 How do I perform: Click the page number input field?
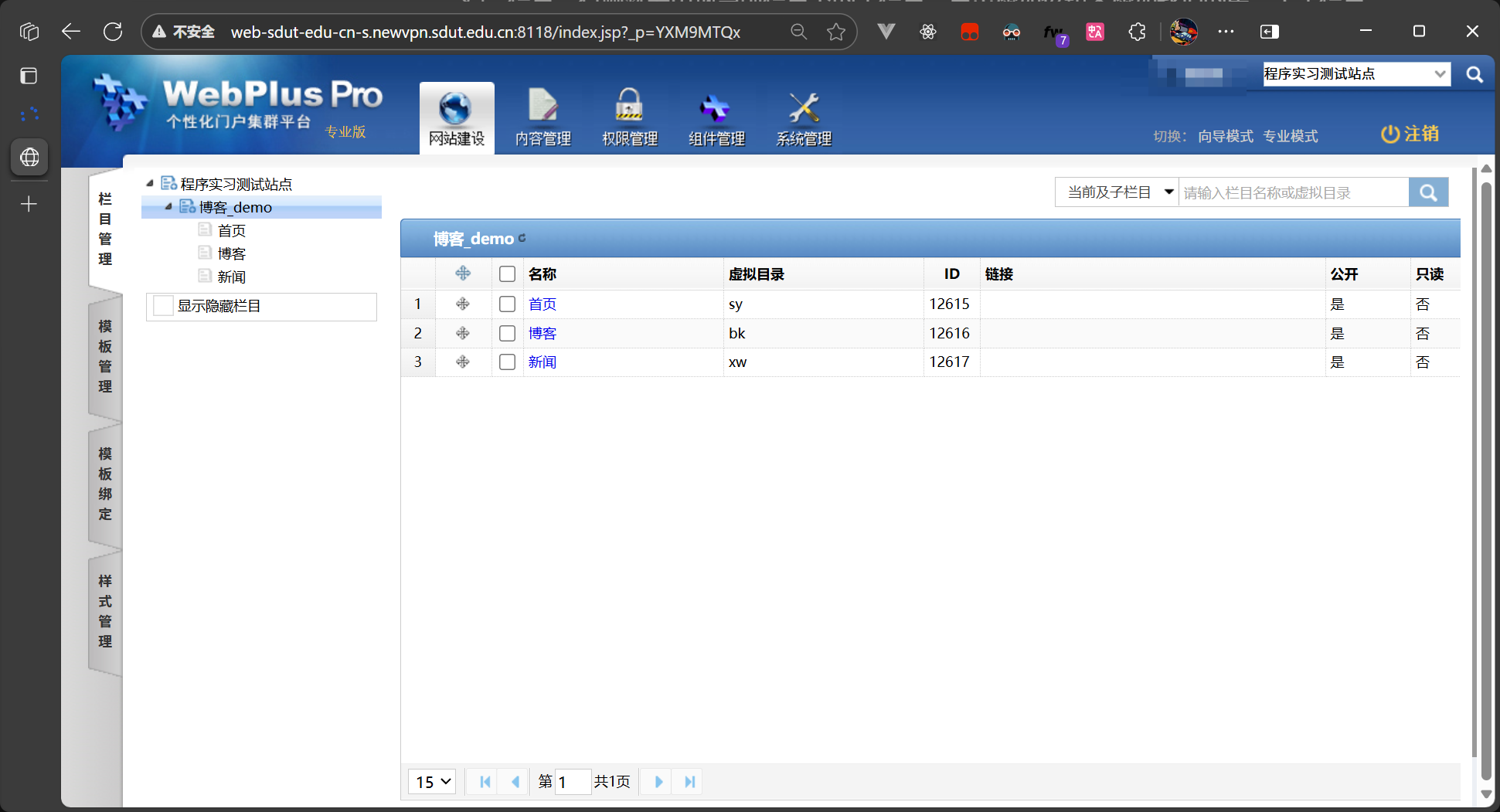[x=573, y=782]
